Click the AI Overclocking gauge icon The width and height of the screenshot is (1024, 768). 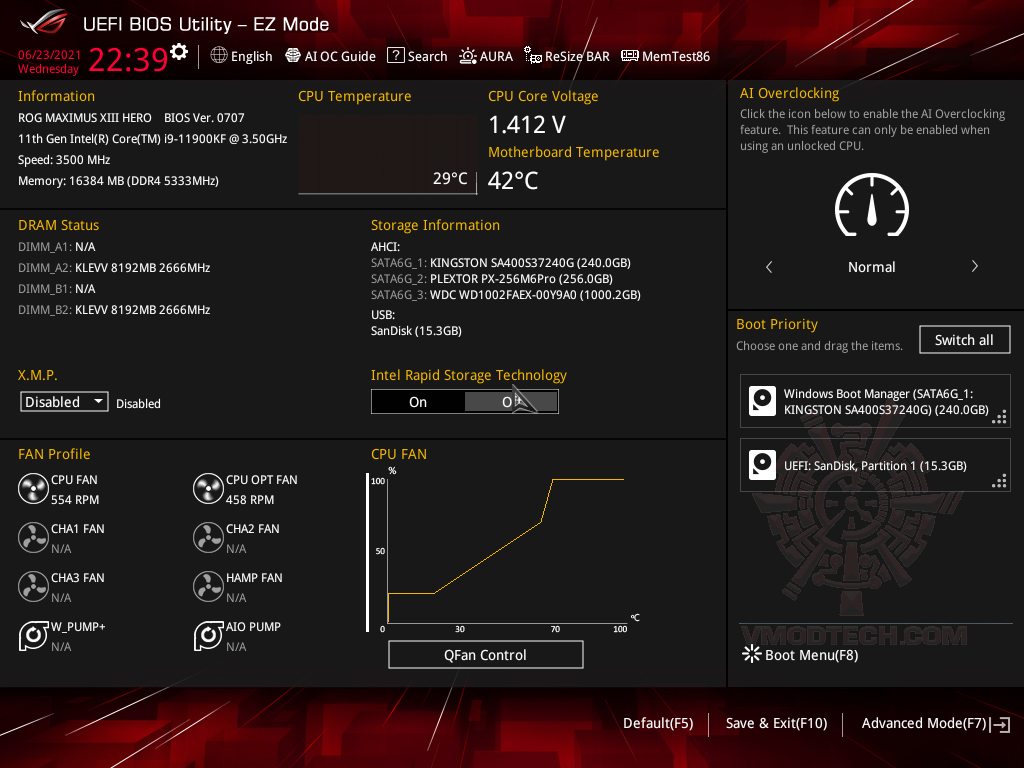[x=871, y=205]
